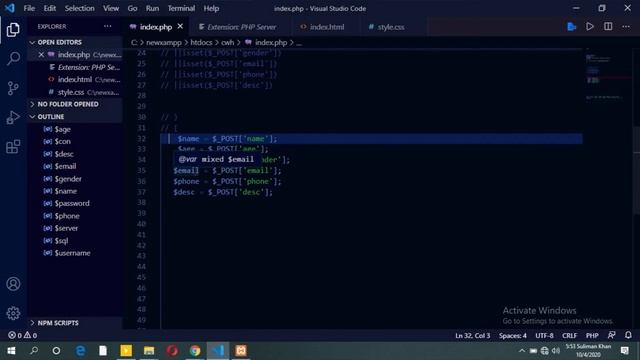The height and width of the screenshot is (360, 640).
Task: Click the PHP Server blue icon in editor toolbar
Action: point(571,27)
